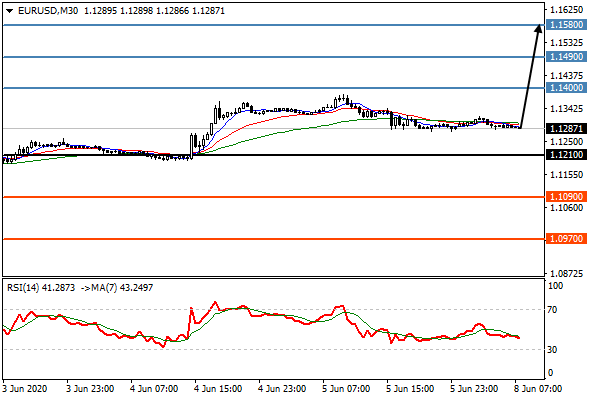This screenshot has width=590, height=400.
Task: Select the 1.14000 blue level label
Action: (x=566, y=88)
